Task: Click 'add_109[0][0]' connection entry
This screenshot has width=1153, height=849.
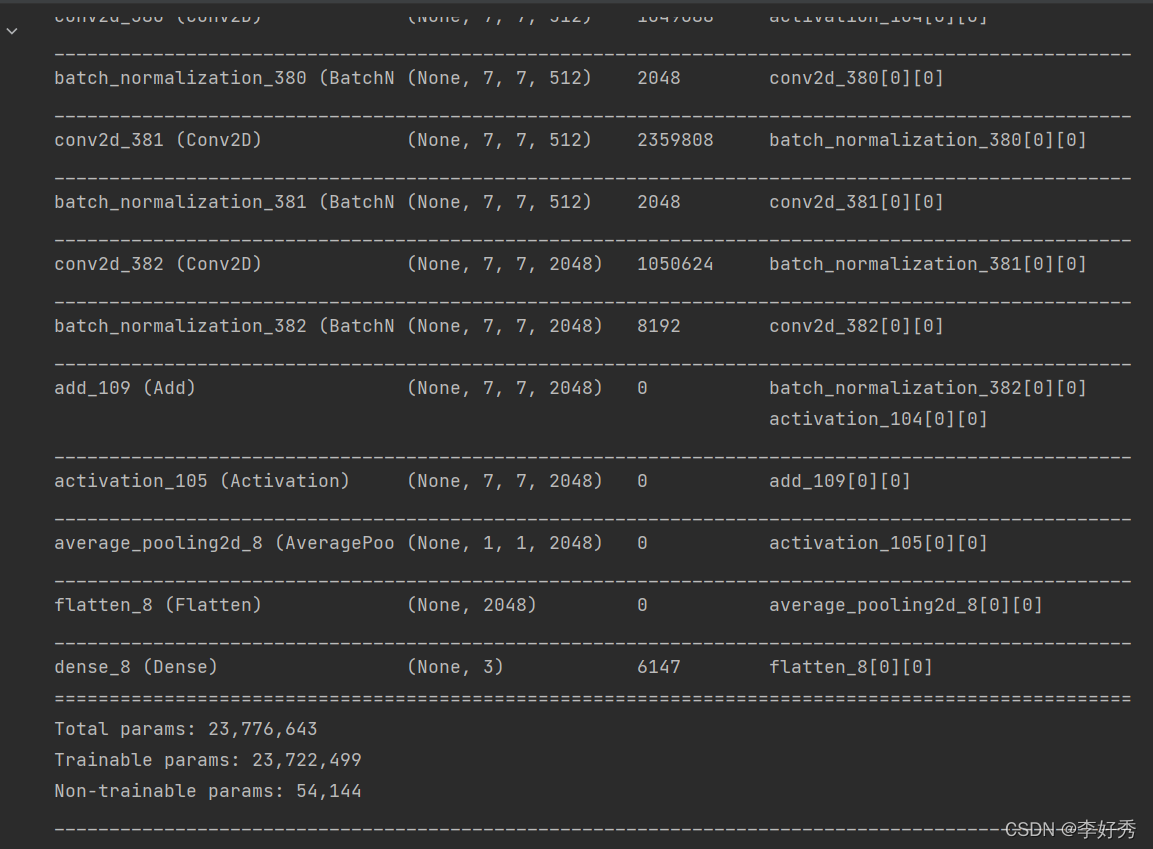Action: coord(840,481)
